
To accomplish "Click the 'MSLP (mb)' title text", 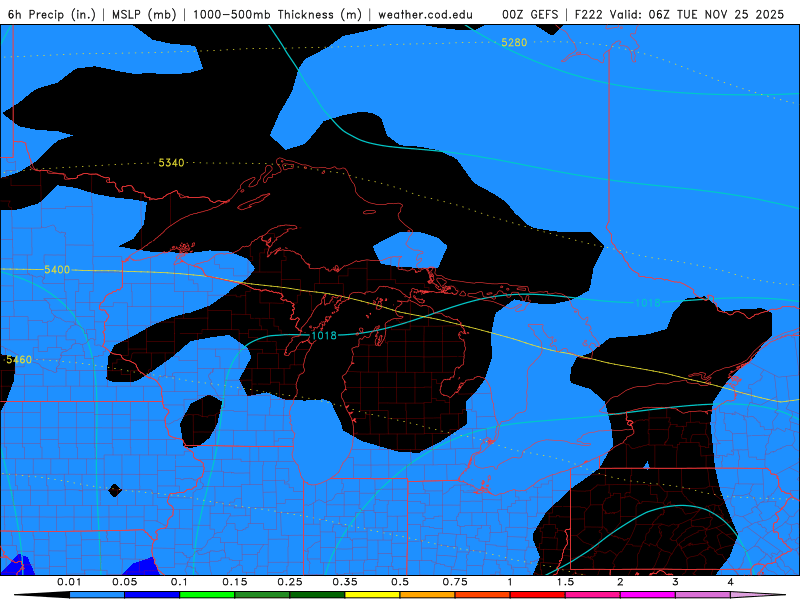I will (x=144, y=14).
